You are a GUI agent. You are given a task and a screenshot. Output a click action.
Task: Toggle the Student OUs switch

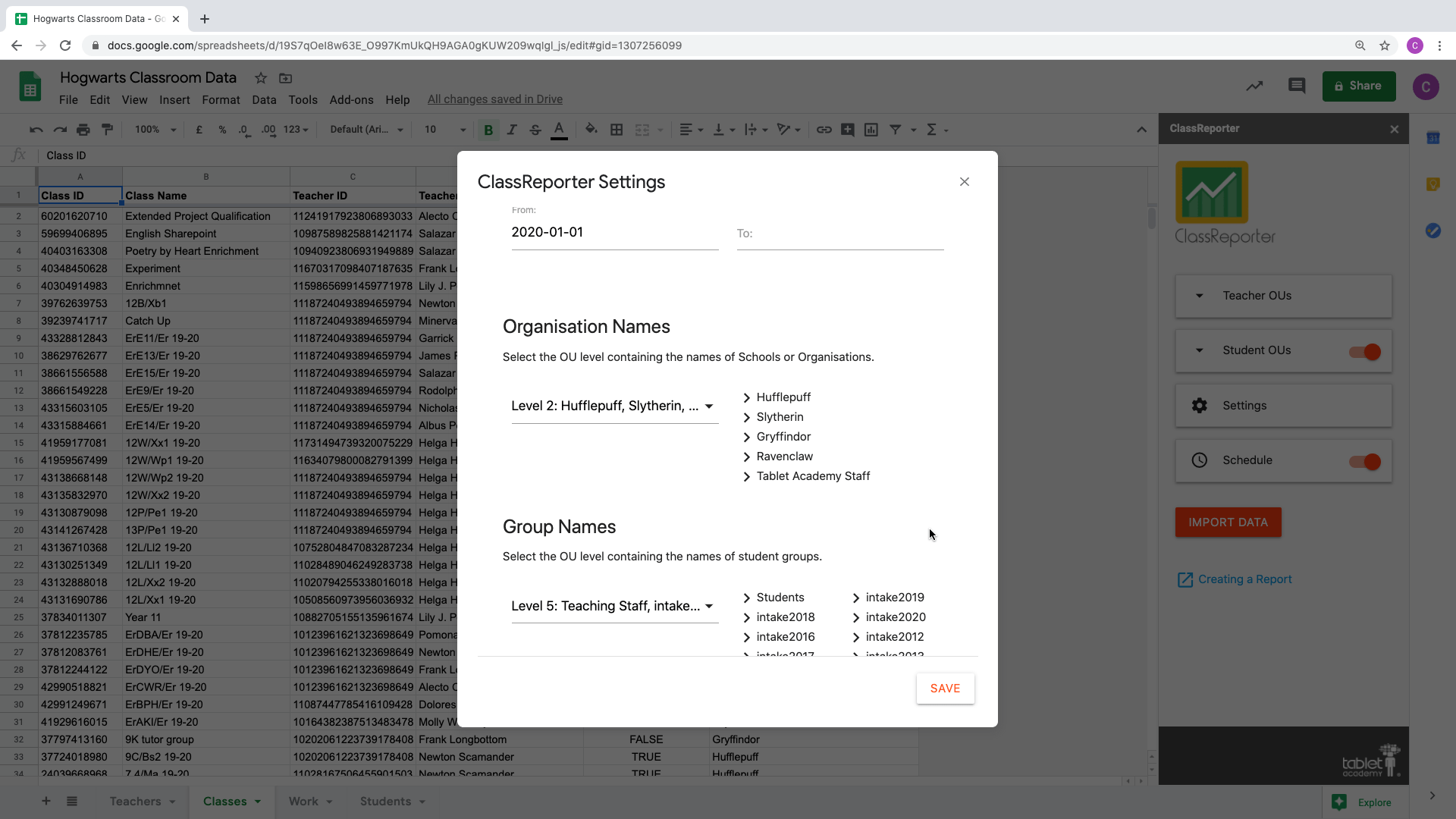pos(1365,352)
